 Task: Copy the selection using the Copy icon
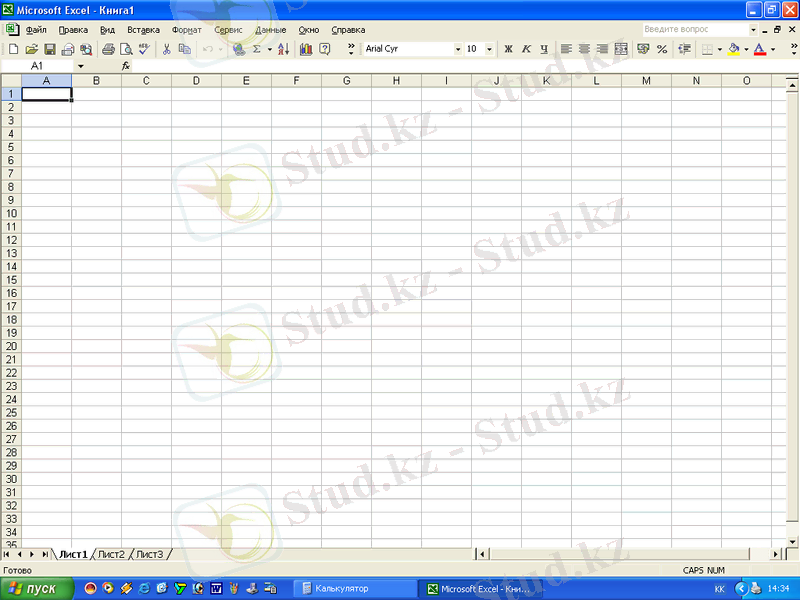coord(184,49)
